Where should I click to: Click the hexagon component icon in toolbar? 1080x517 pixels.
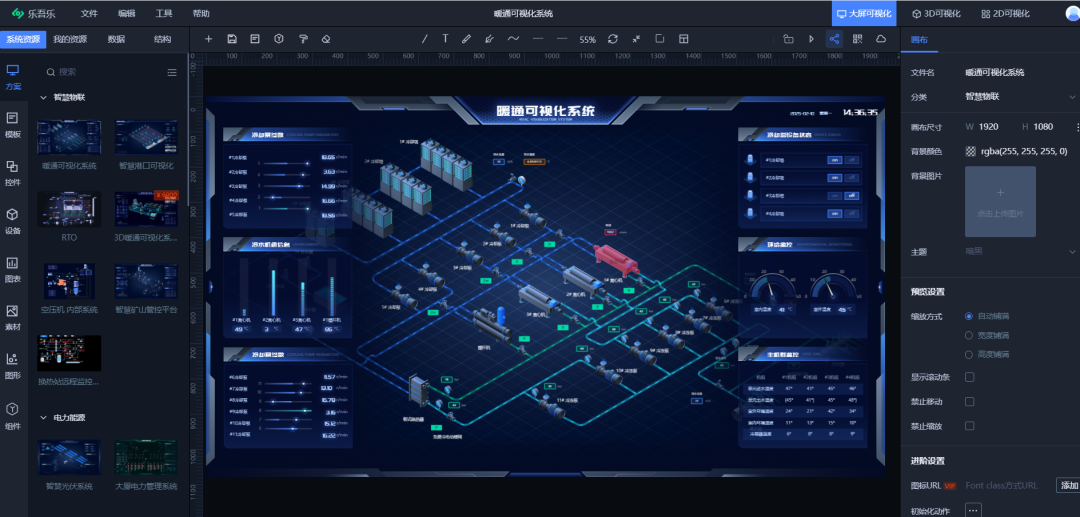pyautogui.click(x=279, y=39)
